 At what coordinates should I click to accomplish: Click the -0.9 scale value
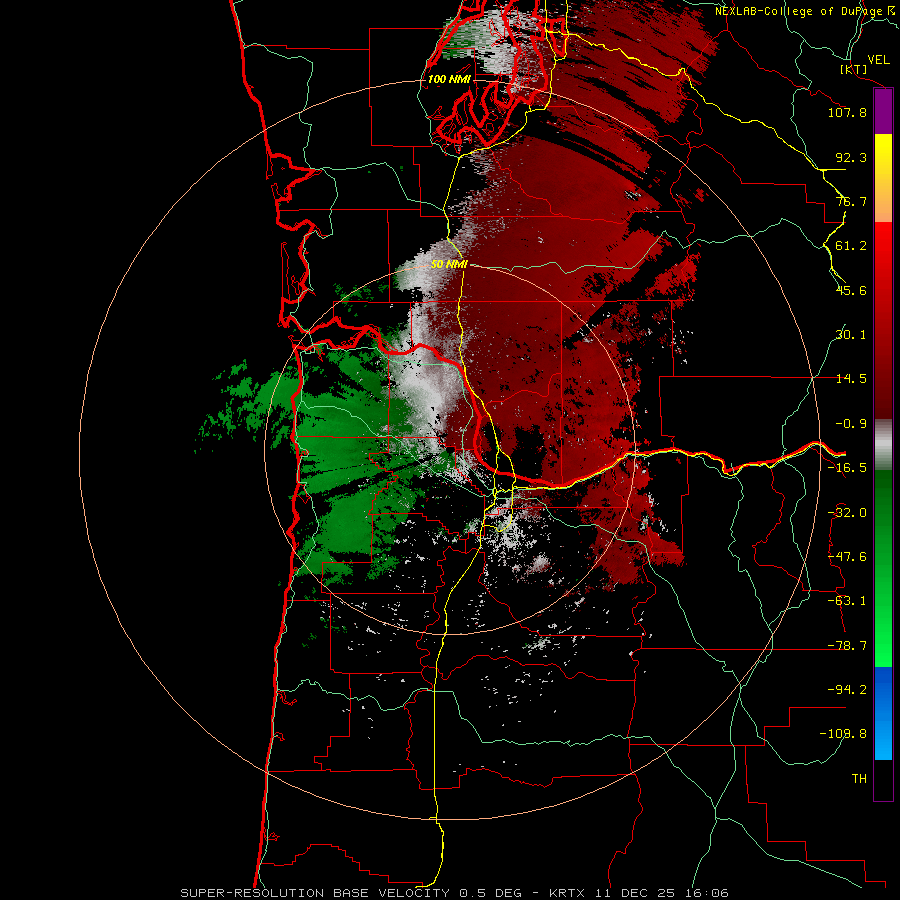pyautogui.click(x=851, y=424)
